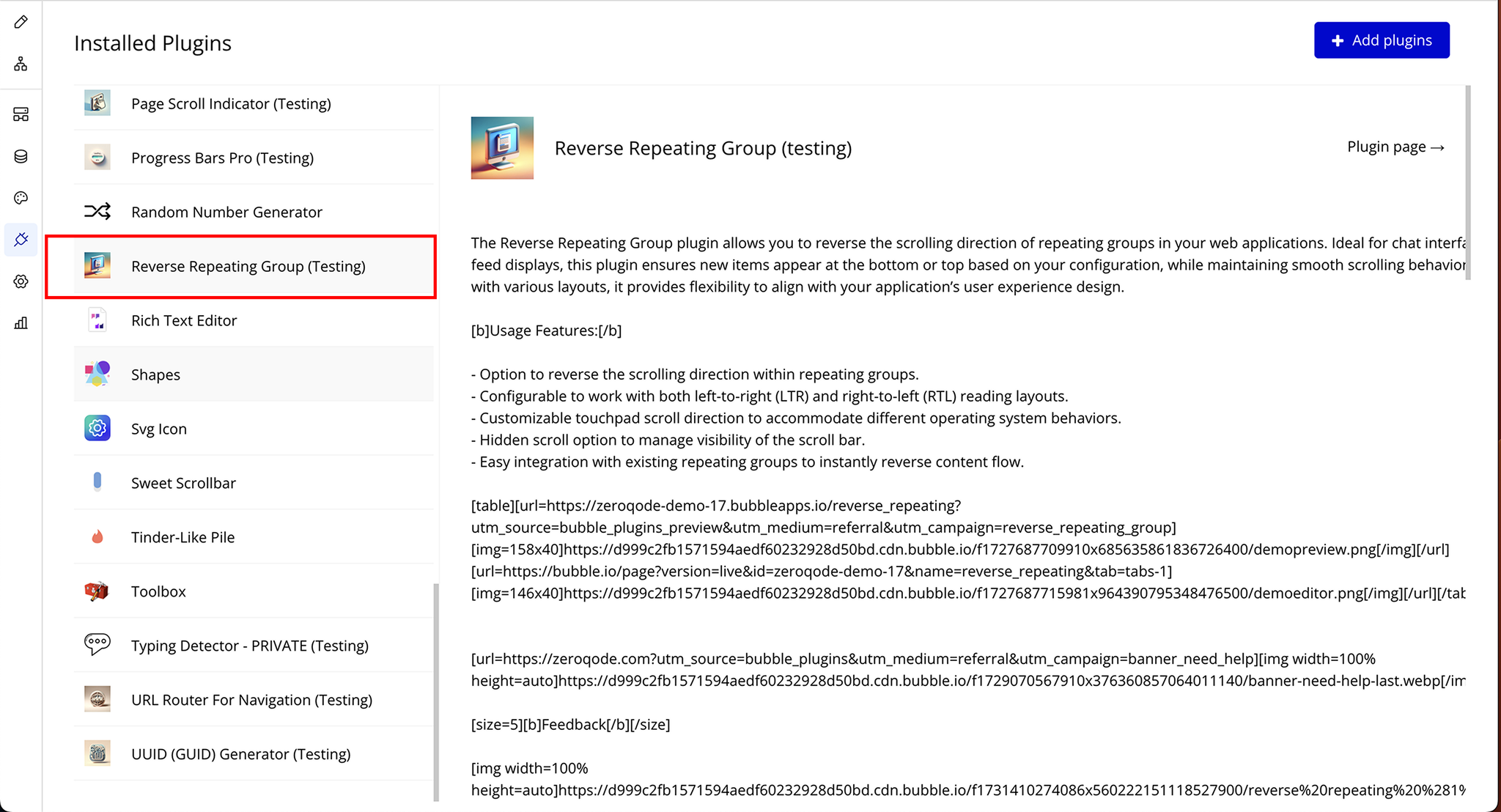The width and height of the screenshot is (1501, 812).
Task: Open the Styles palette icon
Action: pos(21,198)
